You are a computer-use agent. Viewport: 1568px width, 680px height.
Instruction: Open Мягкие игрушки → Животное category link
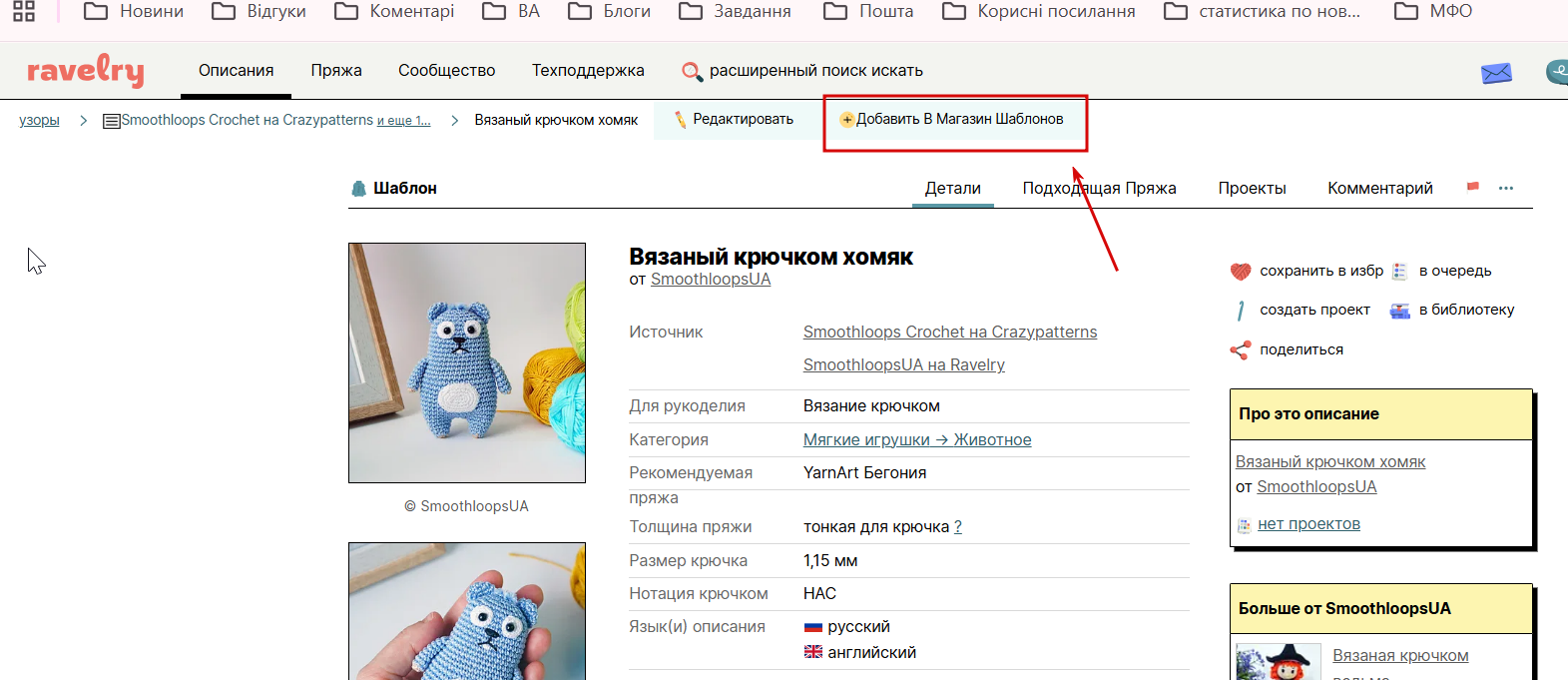917,440
